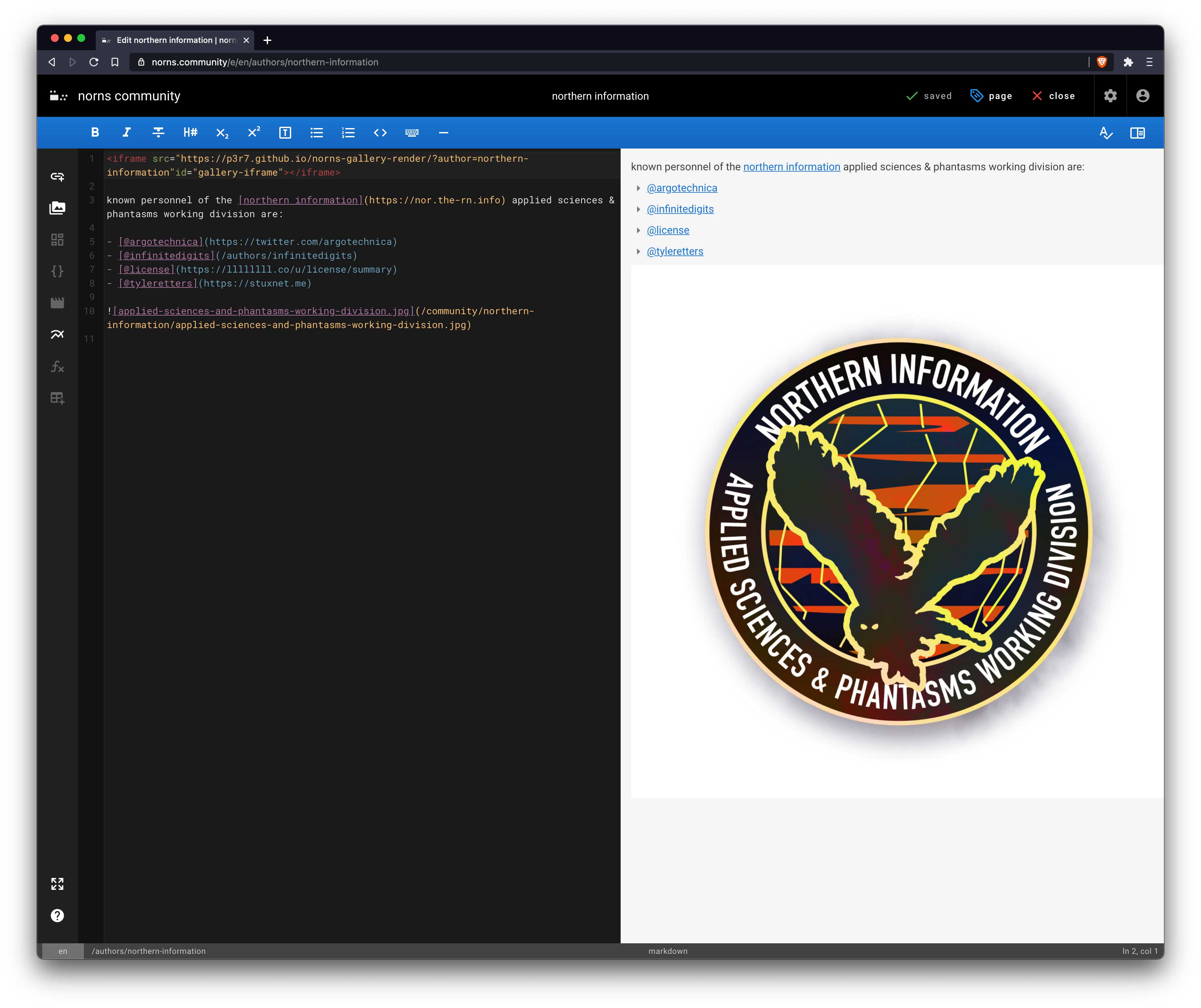Viewport: 1201px width, 1008px height.
Task: Open insert diagram sidebar icon
Action: 57,334
